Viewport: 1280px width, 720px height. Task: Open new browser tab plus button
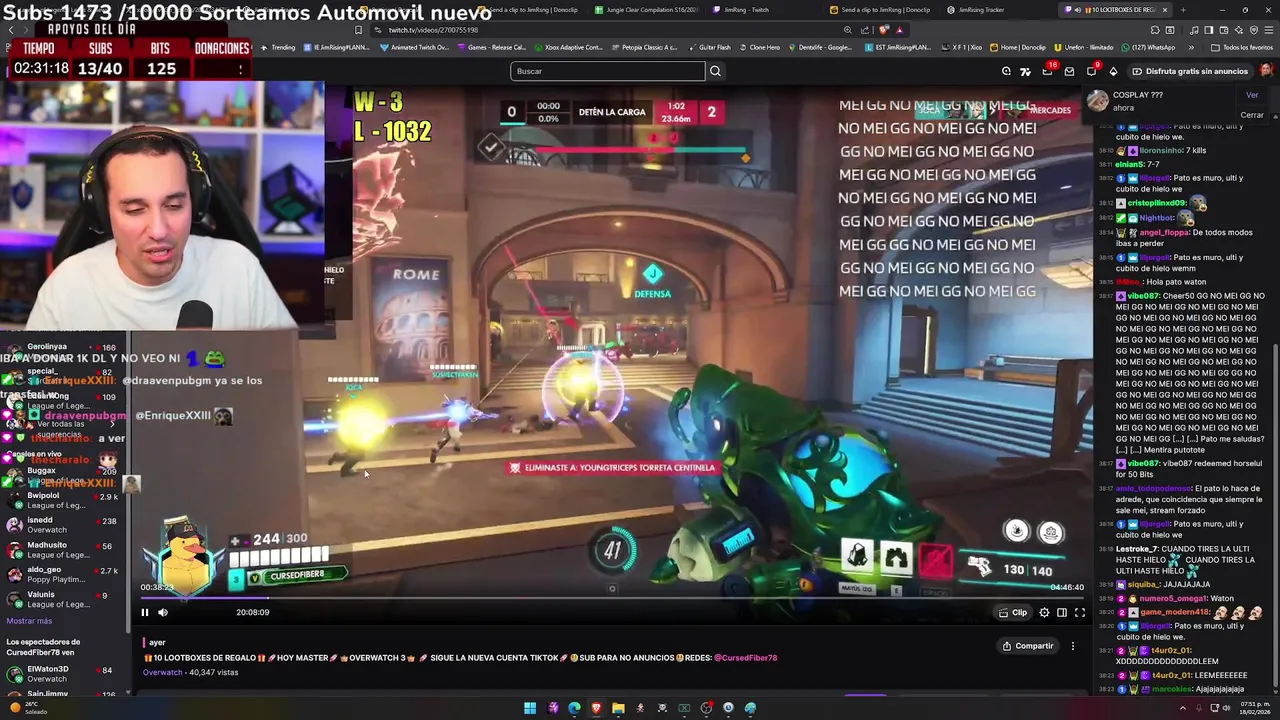tap(1183, 10)
